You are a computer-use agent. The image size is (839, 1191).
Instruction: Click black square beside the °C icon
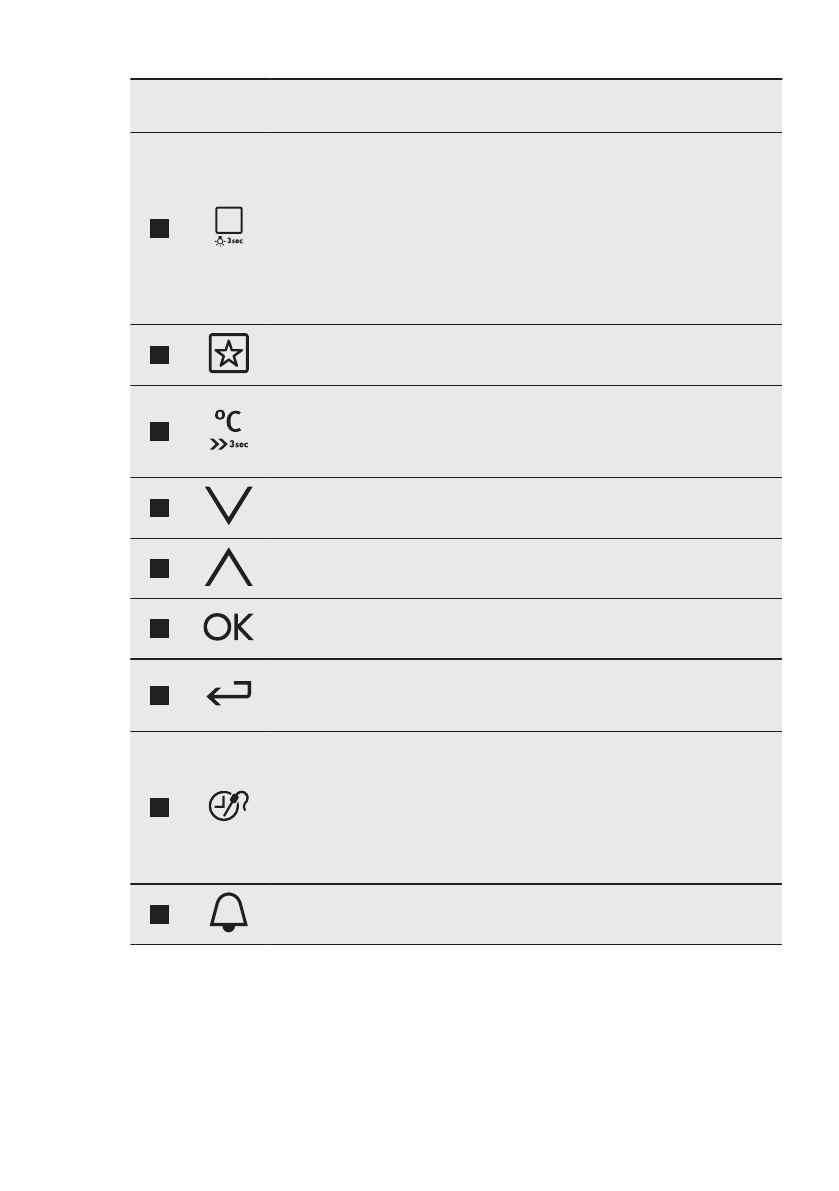[158, 431]
